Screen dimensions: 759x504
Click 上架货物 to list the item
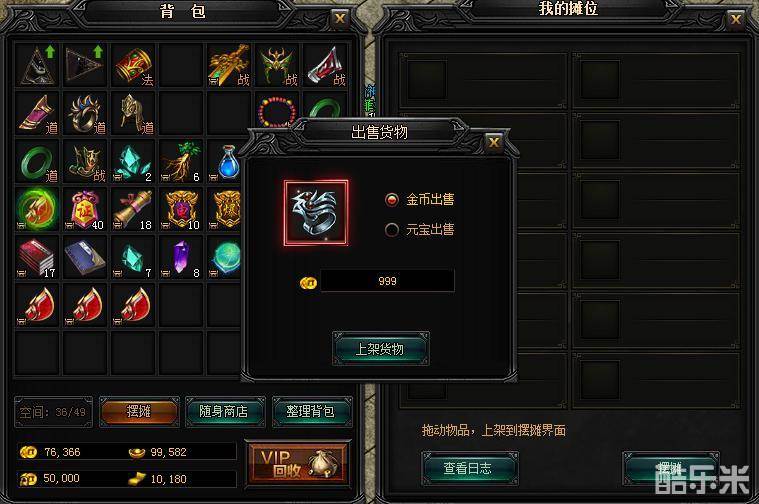(x=380, y=349)
